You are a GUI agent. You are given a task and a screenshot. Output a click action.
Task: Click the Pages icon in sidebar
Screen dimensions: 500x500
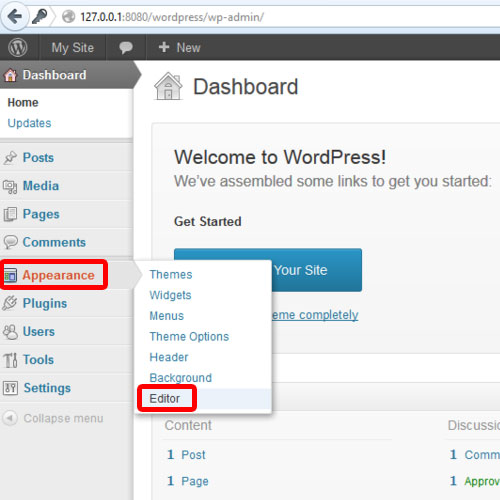pyautogui.click(x=10, y=214)
